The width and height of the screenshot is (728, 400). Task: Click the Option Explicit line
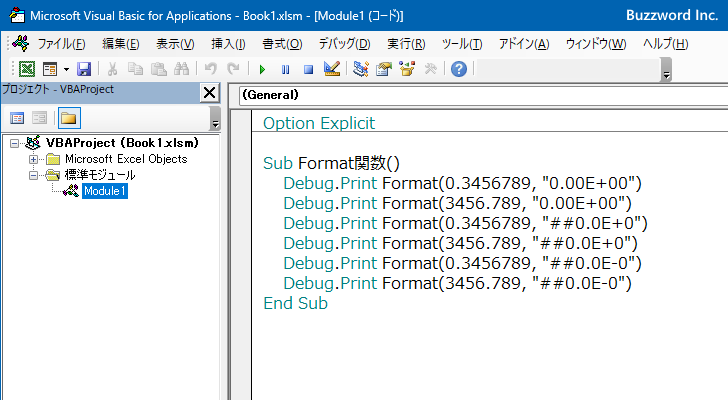pyautogui.click(x=319, y=123)
